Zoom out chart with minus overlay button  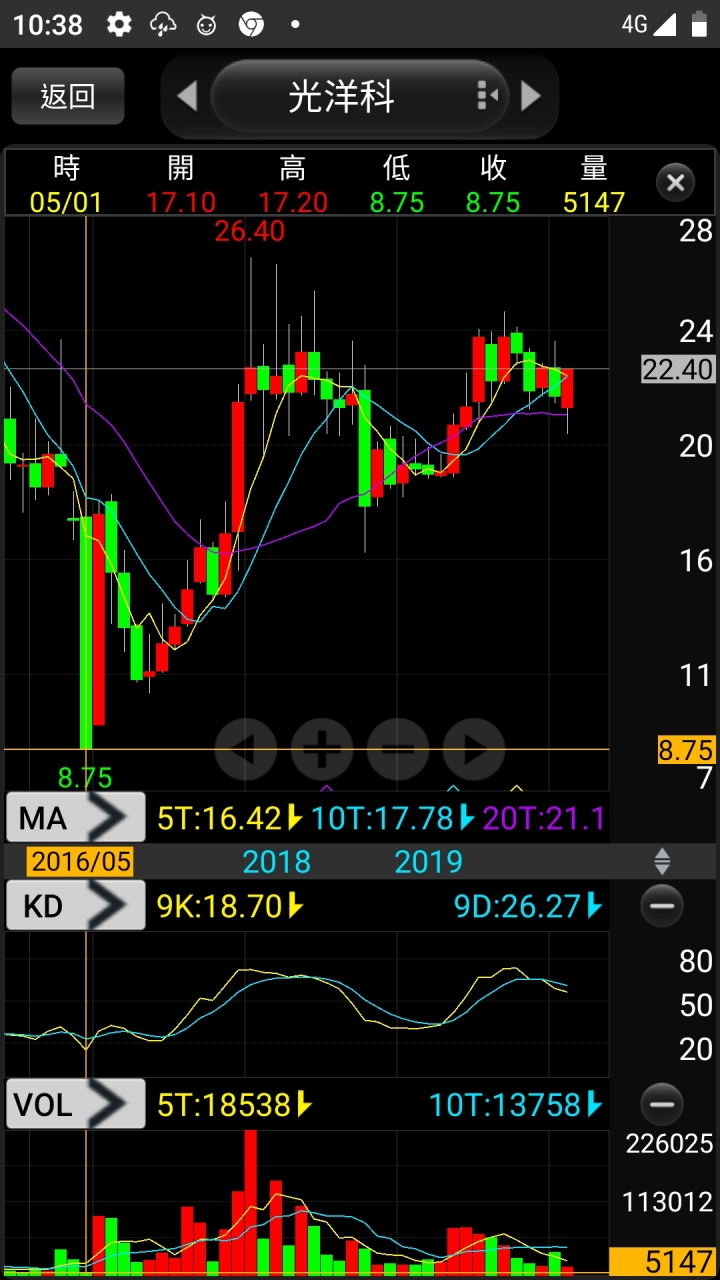(398, 748)
